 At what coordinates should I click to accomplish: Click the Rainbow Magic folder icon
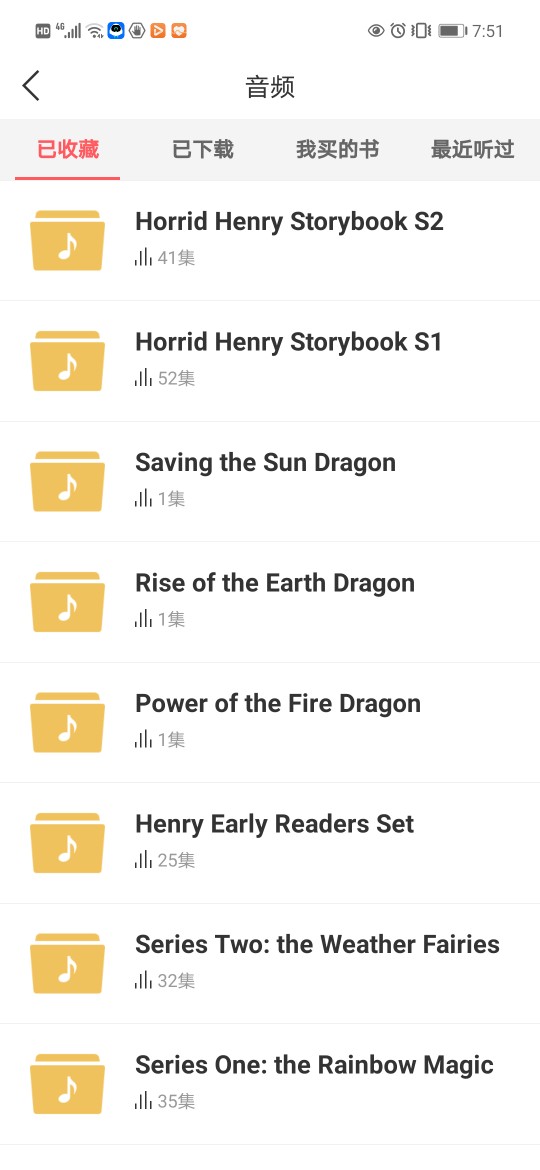pyautogui.click(x=67, y=1083)
